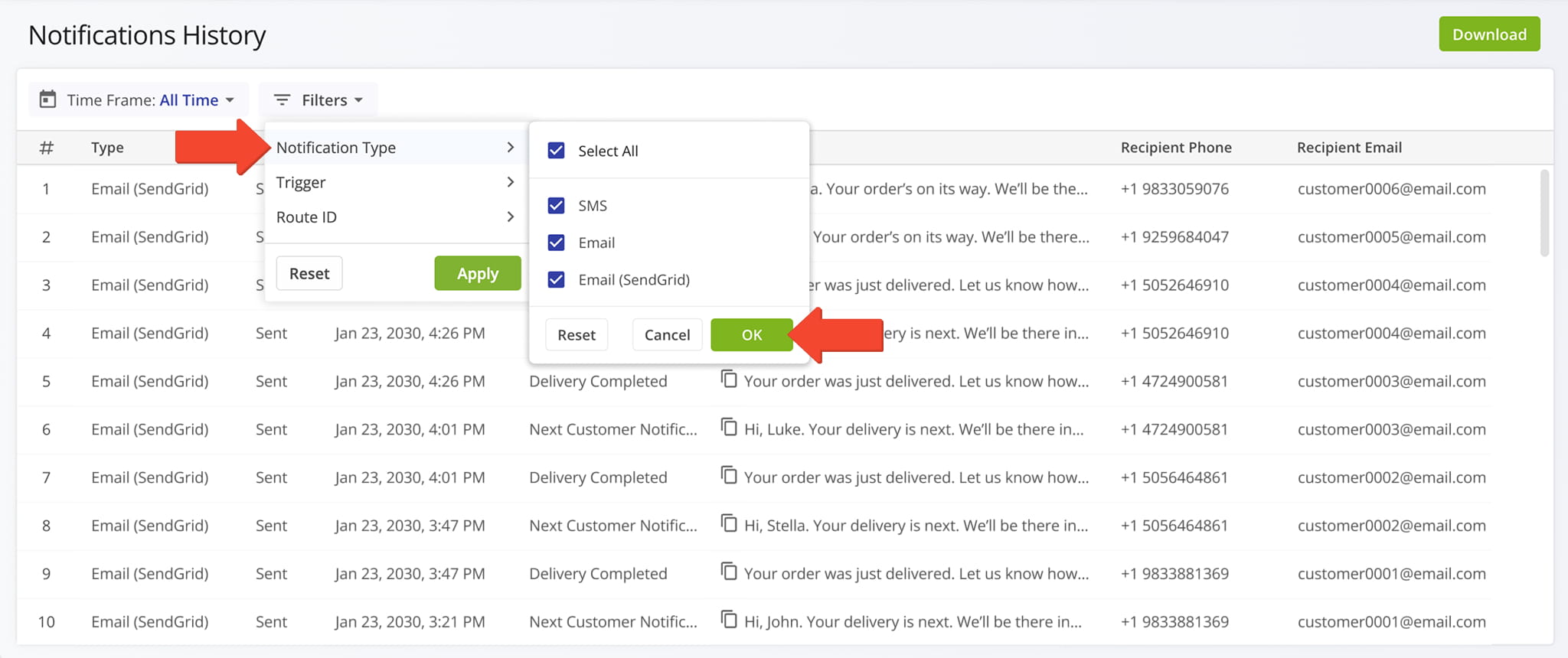Screen dimensions: 1568x658
Task: Uncheck the Email (SendGrid) checkbox
Action: (557, 280)
